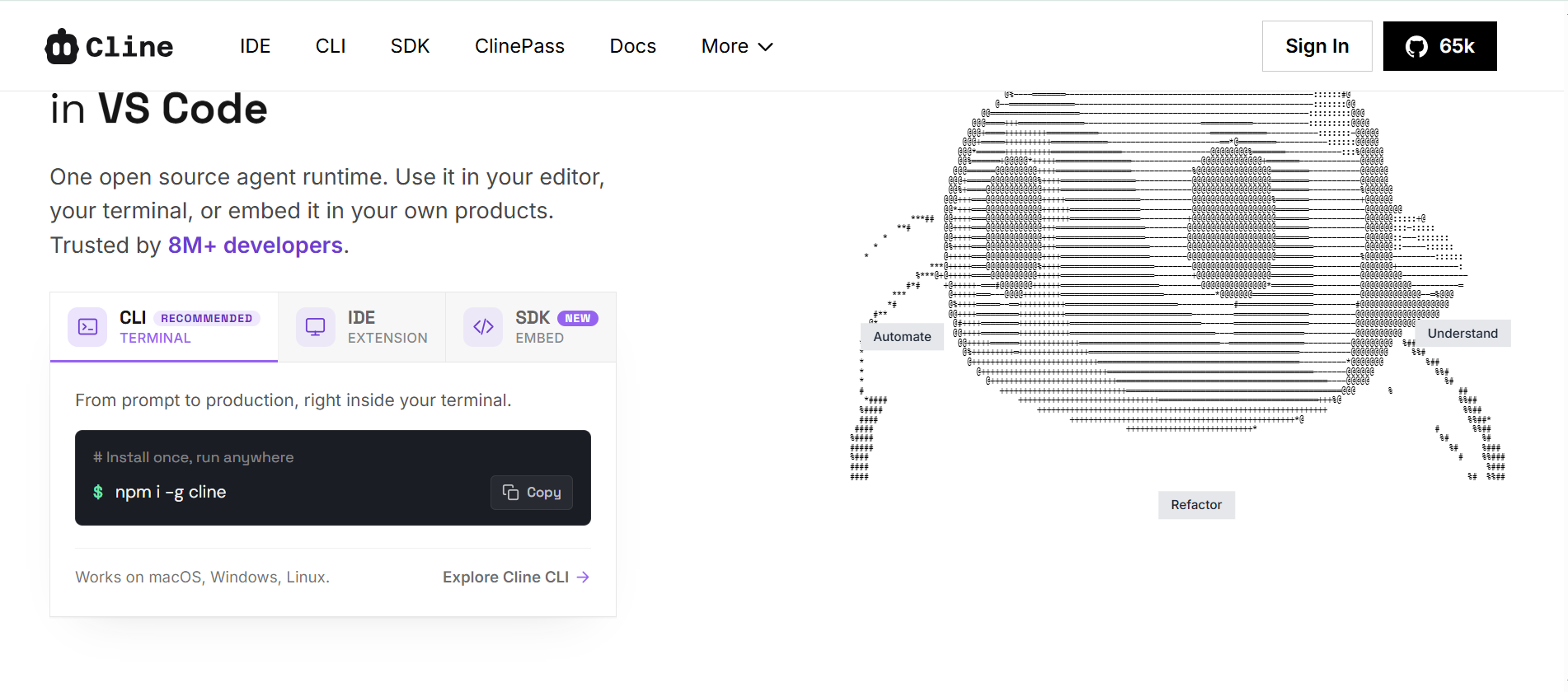The width and height of the screenshot is (1568, 692).
Task: Click the 'in VS Code' heading
Action: (159, 110)
